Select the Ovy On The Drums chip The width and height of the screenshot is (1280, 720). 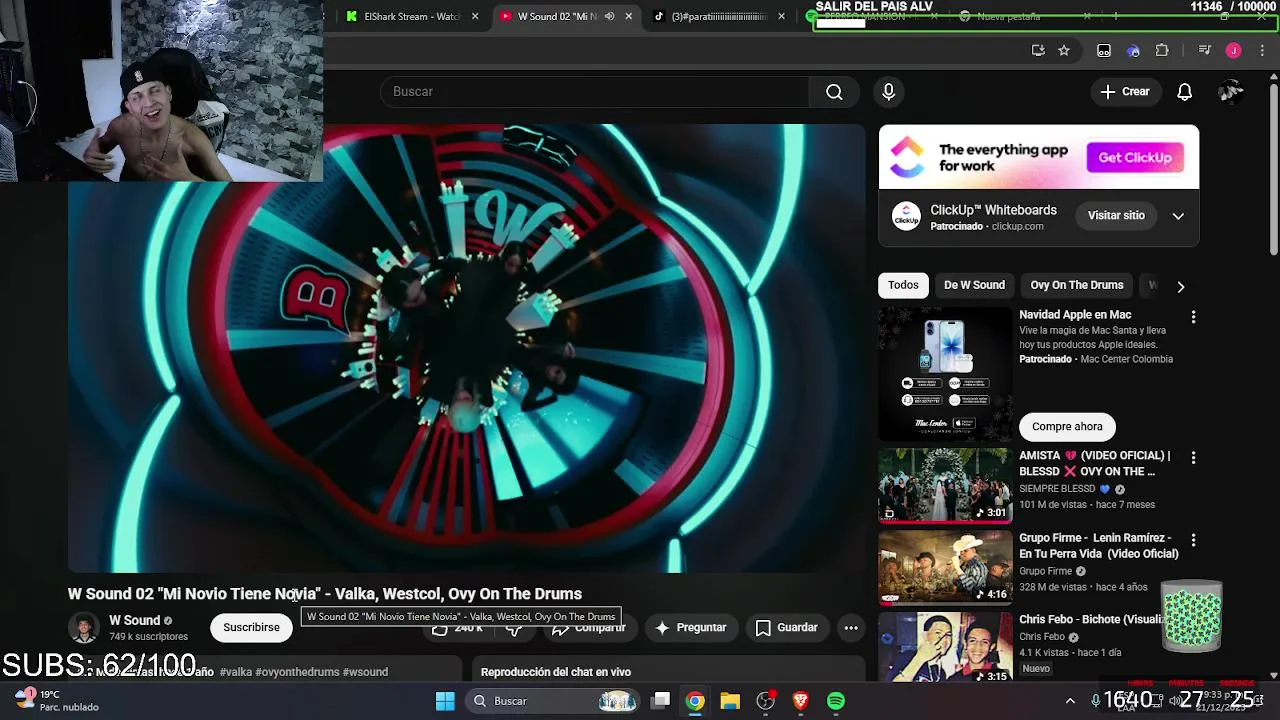1077,285
